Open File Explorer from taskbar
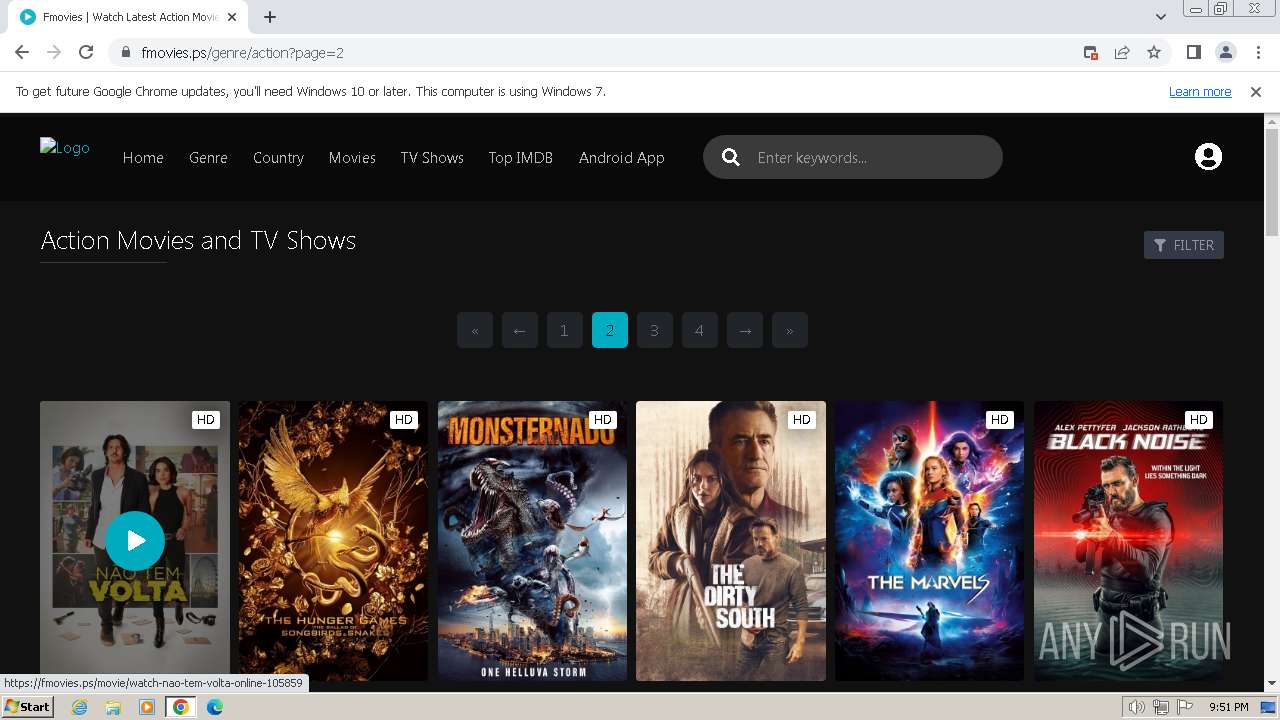The width and height of the screenshot is (1280, 720). pos(113,707)
